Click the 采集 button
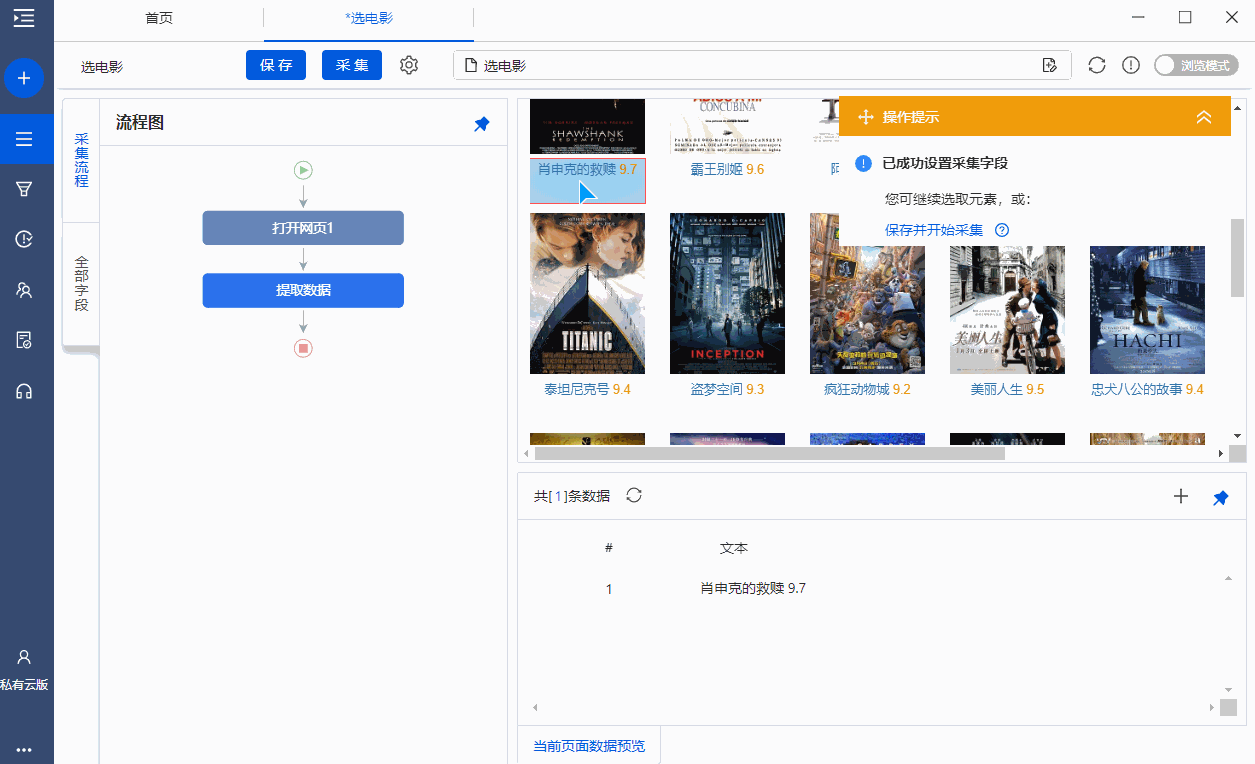Viewport: 1255px width, 764px height. pos(352,65)
